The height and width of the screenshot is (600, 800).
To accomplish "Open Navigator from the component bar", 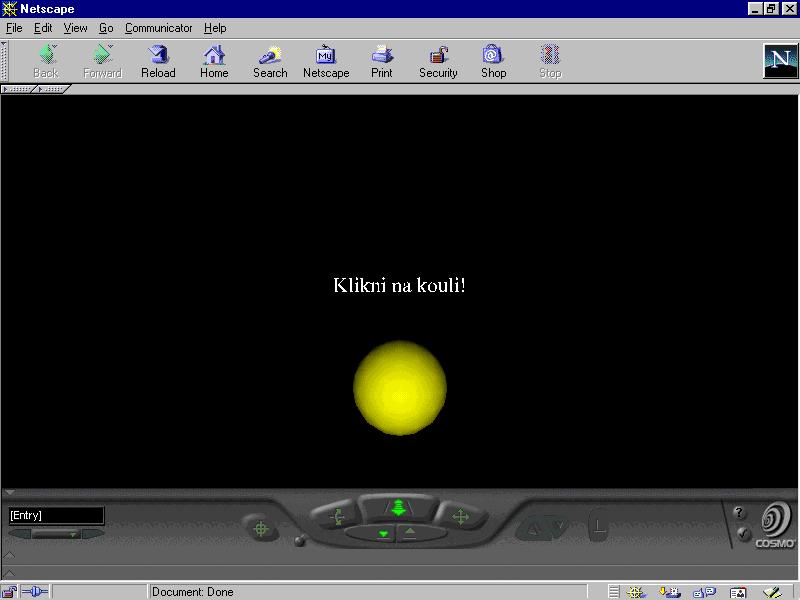I will point(636,592).
